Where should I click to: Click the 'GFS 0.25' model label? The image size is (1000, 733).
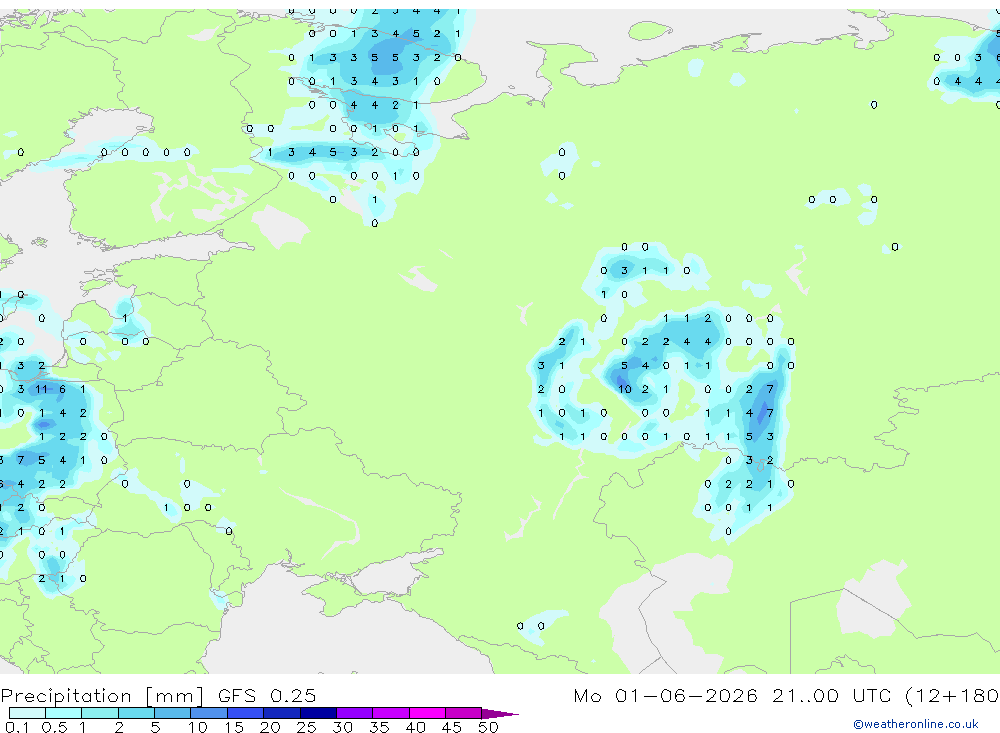[x=267, y=695]
